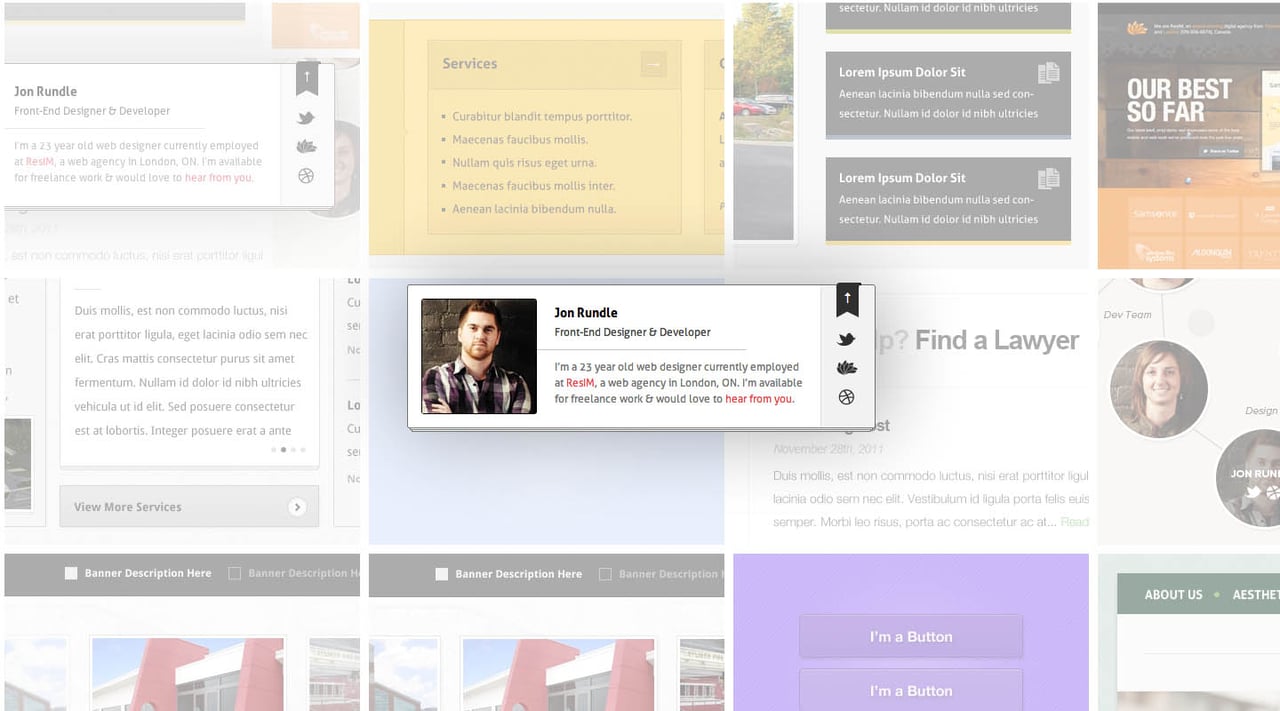This screenshot has width=1280, height=711.
Task: Select the Twitter bird icon on the top-left card
Action: coord(305,116)
